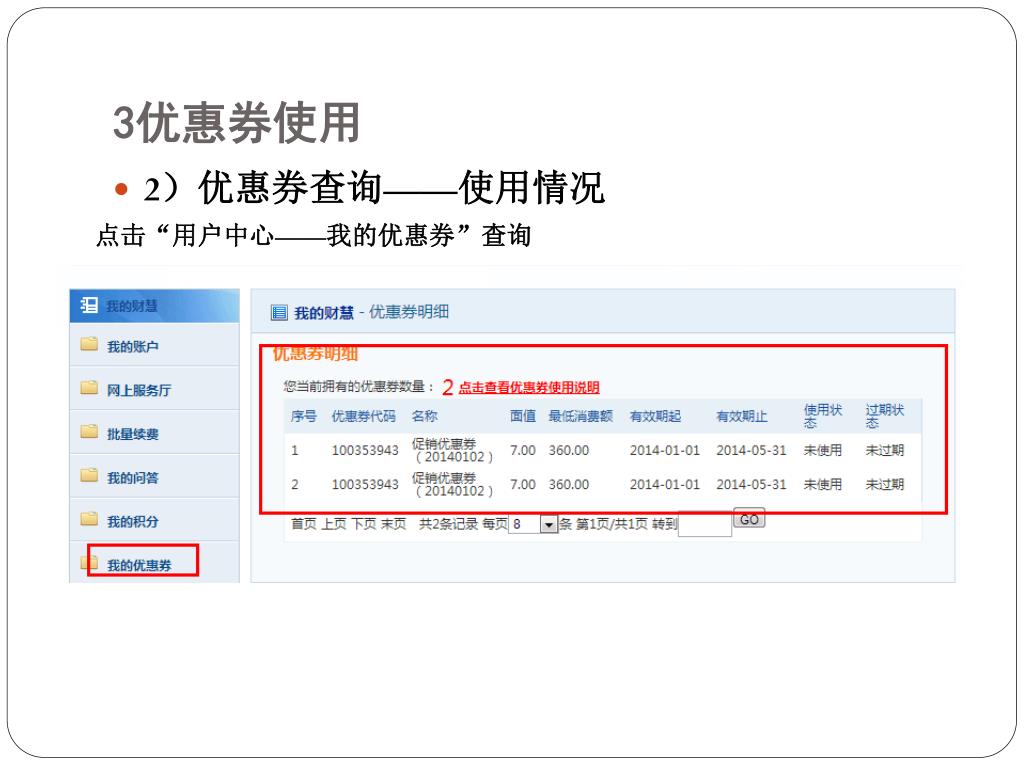Click the 名称 column header
Screen dimensions: 1024x768
[424, 416]
